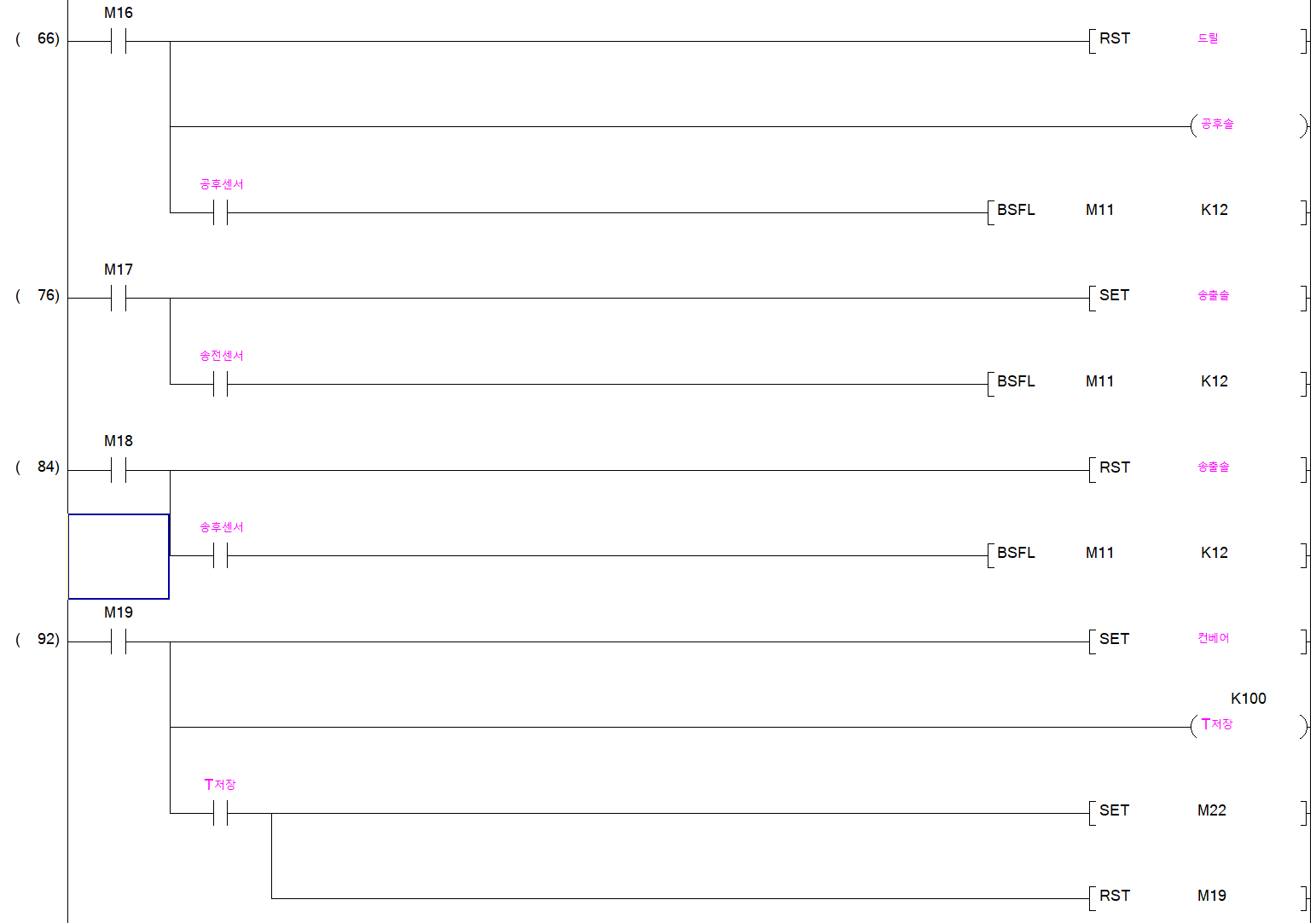
Task: Click the 공후센서 contact
Action: (221, 212)
